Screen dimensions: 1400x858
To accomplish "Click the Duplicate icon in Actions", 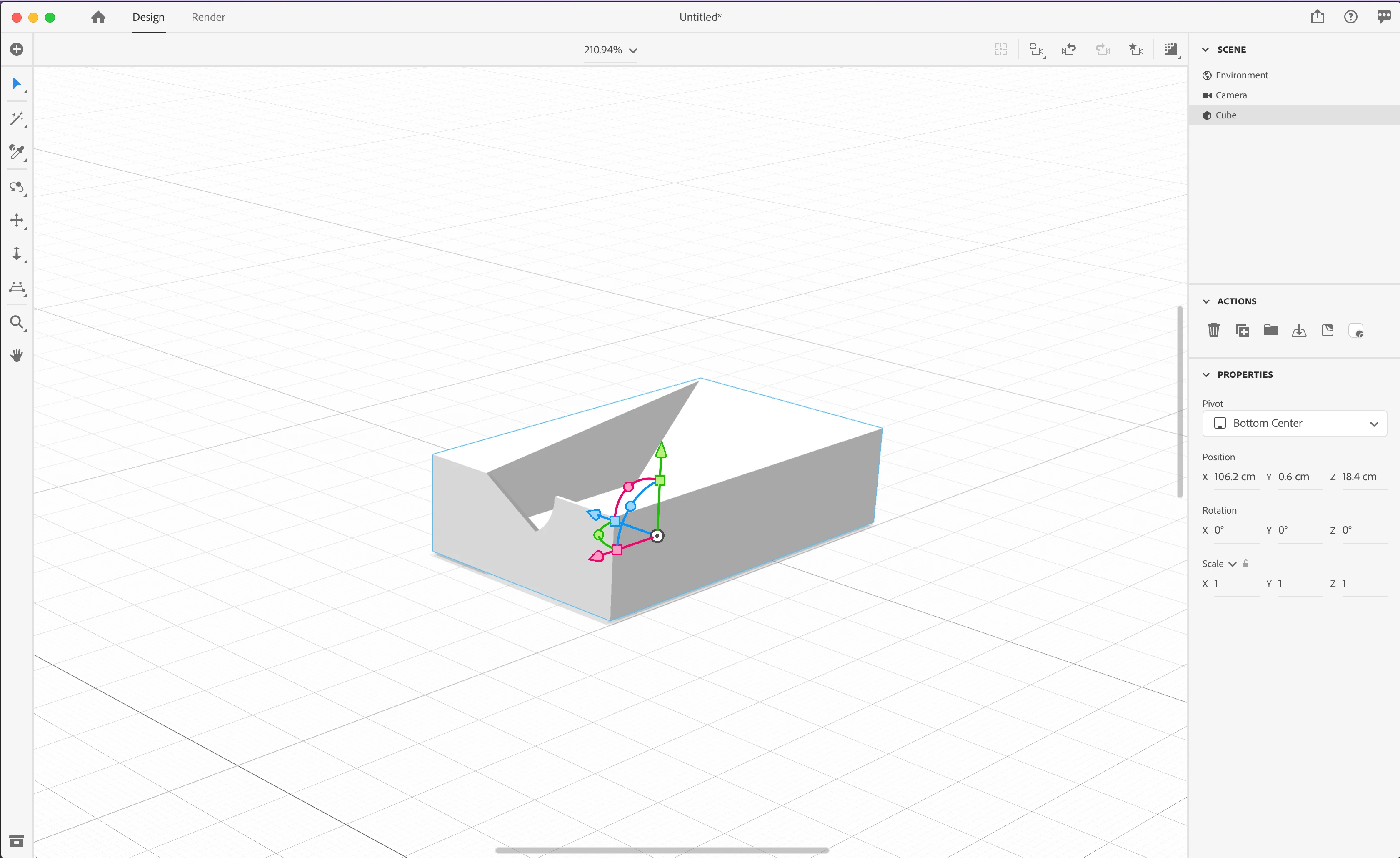I will pyautogui.click(x=1242, y=330).
